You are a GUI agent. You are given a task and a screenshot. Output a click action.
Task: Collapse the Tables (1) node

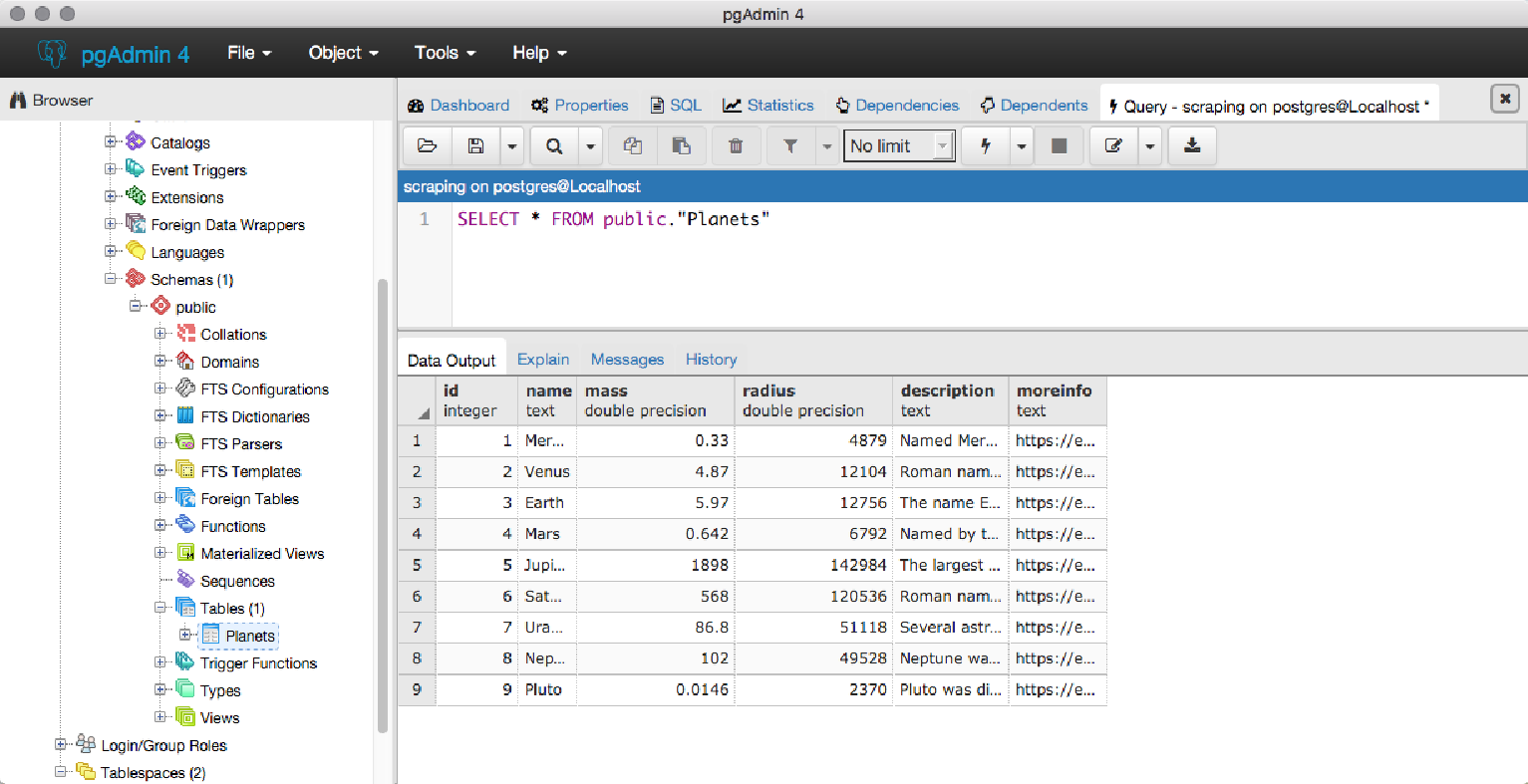tap(160, 608)
